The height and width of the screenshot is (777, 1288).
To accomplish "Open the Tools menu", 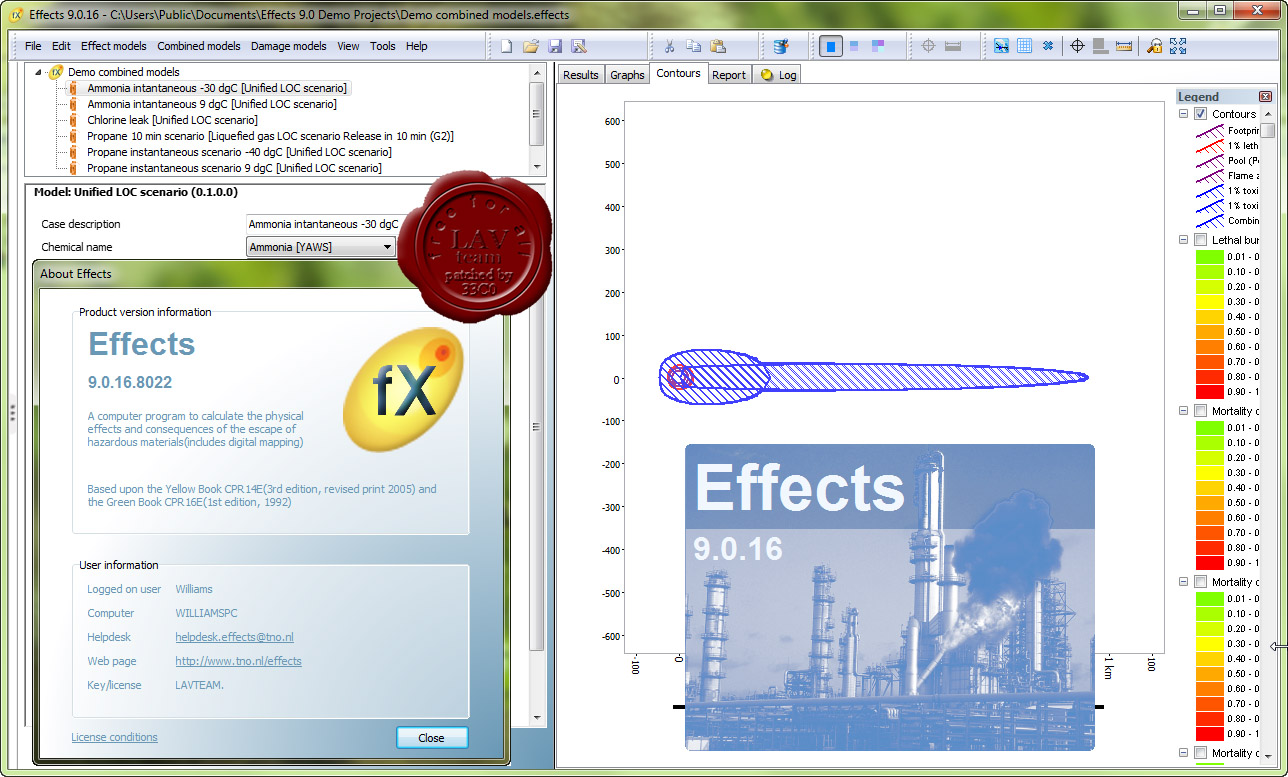I will tap(383, 46).
